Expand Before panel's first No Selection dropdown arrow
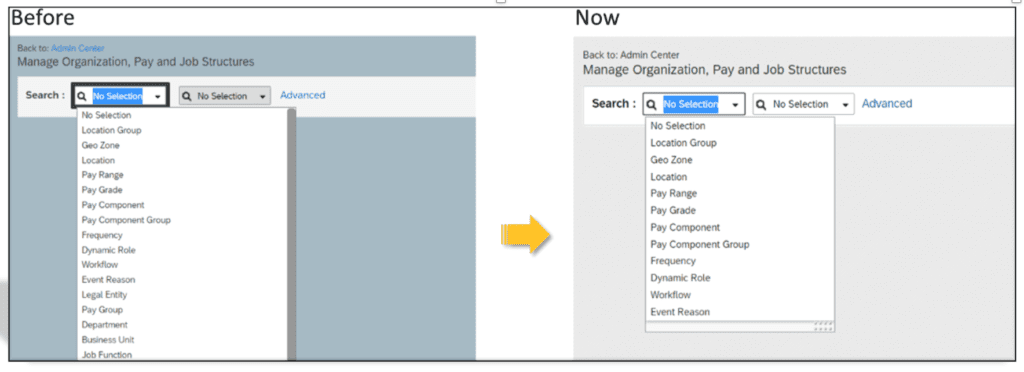Screen dimensions: 1024x372 coord(157,97)
